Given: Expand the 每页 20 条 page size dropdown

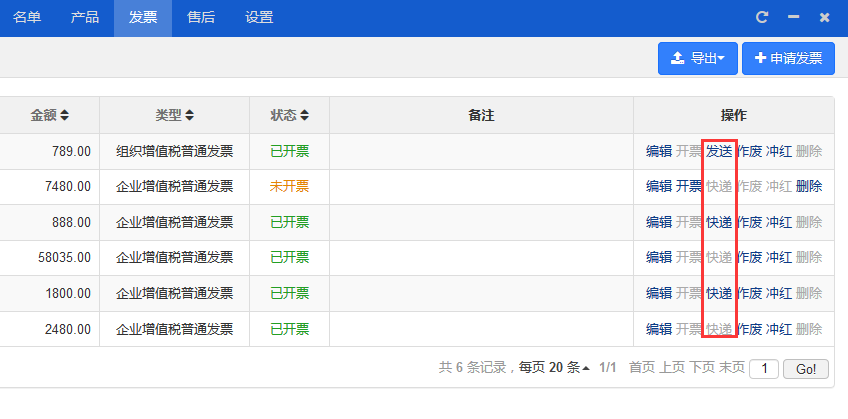Looking at the screenshot, I should (554, 368).
